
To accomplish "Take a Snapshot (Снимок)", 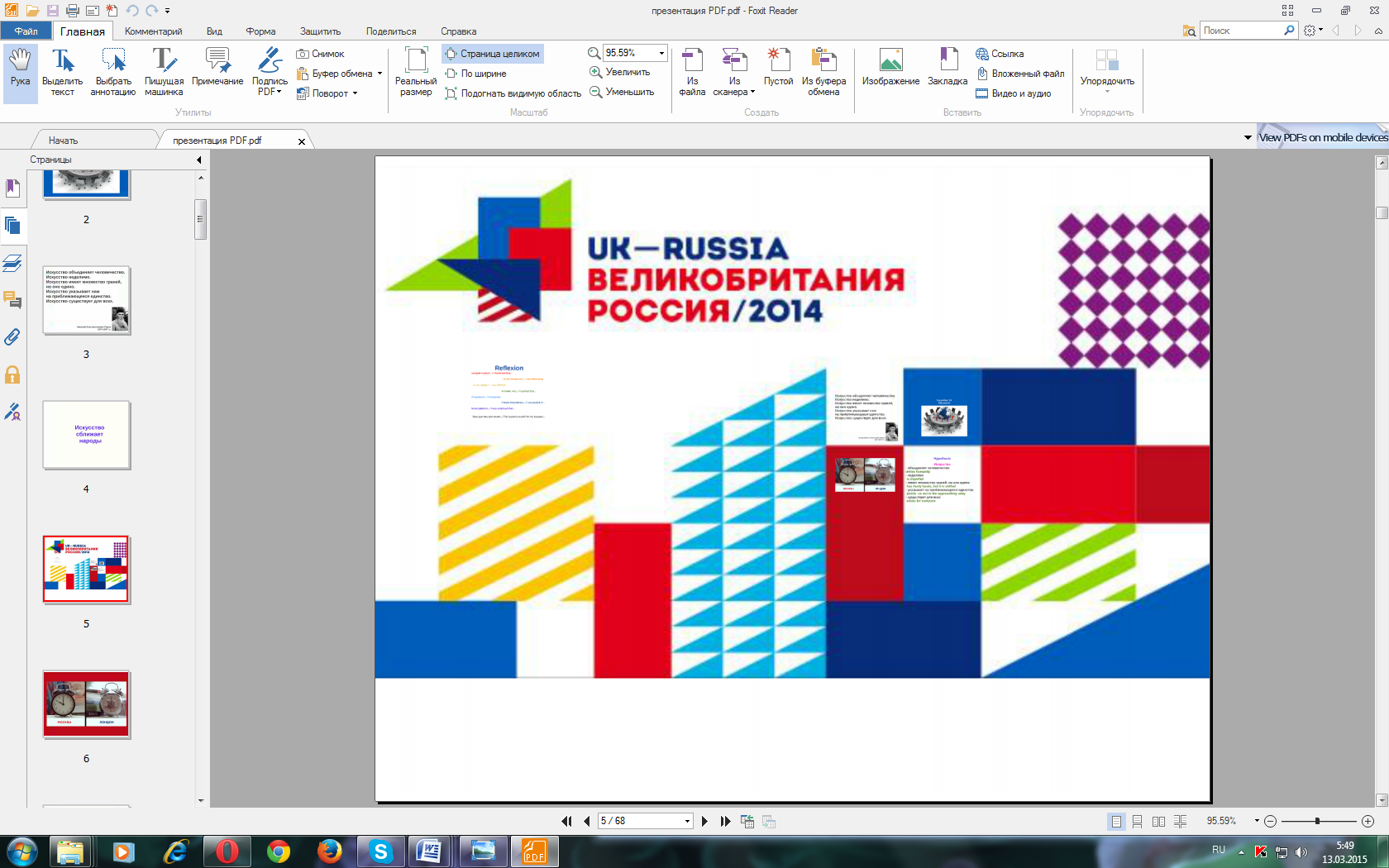I will [320, 54].
